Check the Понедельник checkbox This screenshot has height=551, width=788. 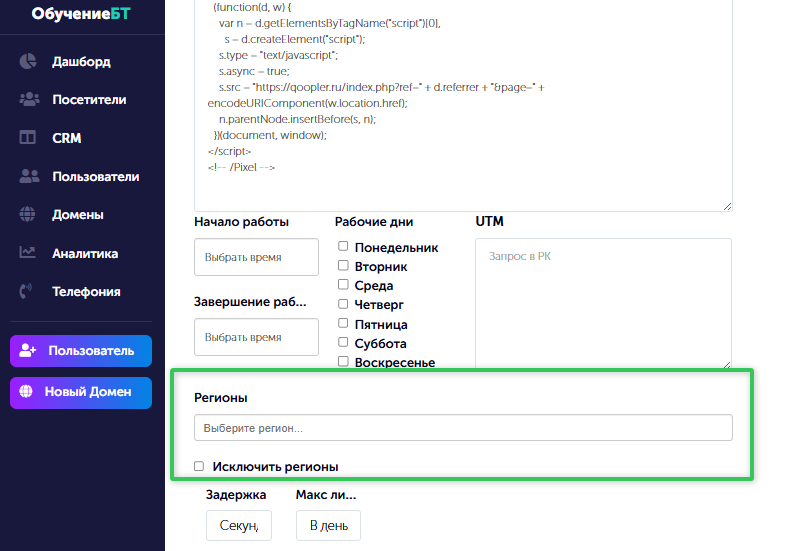pyautogui.click(x=343, y=246)
